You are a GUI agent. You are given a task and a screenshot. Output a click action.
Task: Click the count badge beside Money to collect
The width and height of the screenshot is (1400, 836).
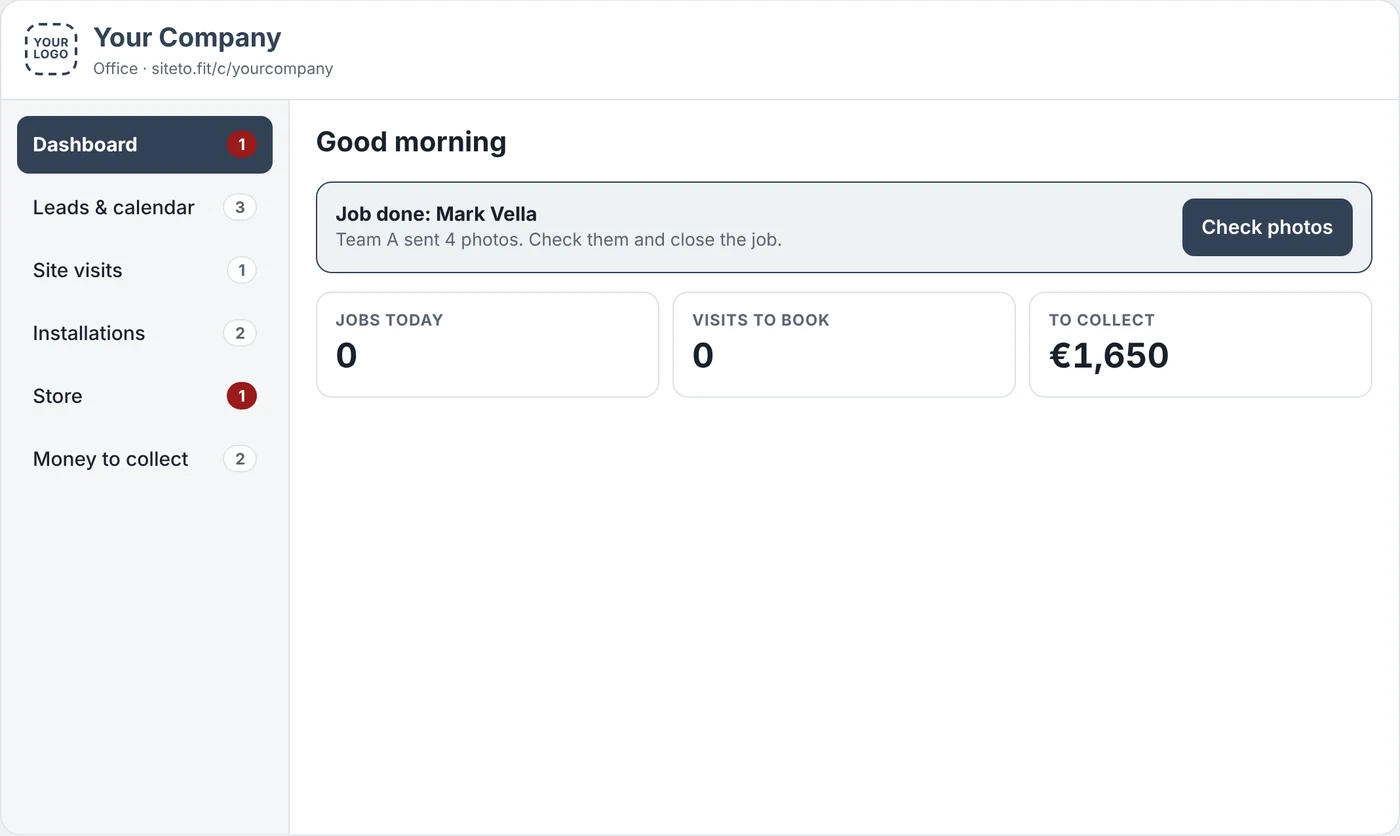tap(240, 460)
